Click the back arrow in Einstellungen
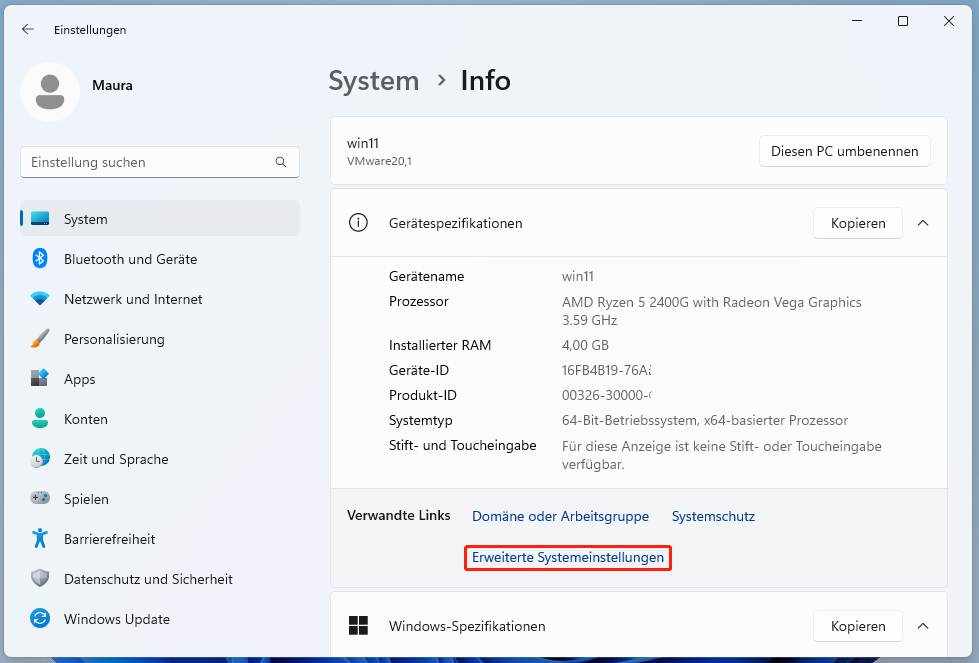Image resolution: width=979 pixels, height=663 pixels. point(27,29)
